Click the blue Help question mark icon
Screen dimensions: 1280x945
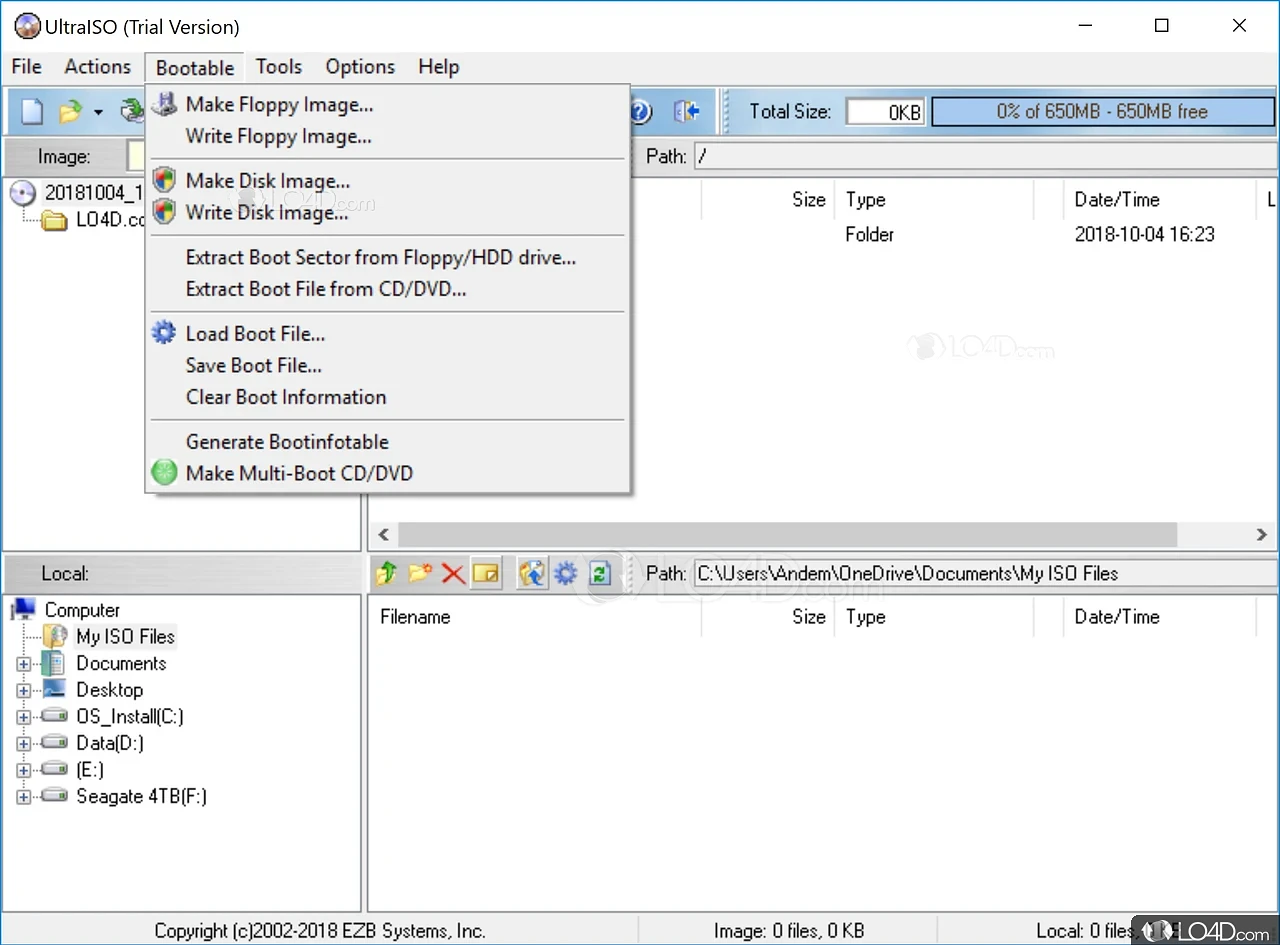click(x=640, y=111)
